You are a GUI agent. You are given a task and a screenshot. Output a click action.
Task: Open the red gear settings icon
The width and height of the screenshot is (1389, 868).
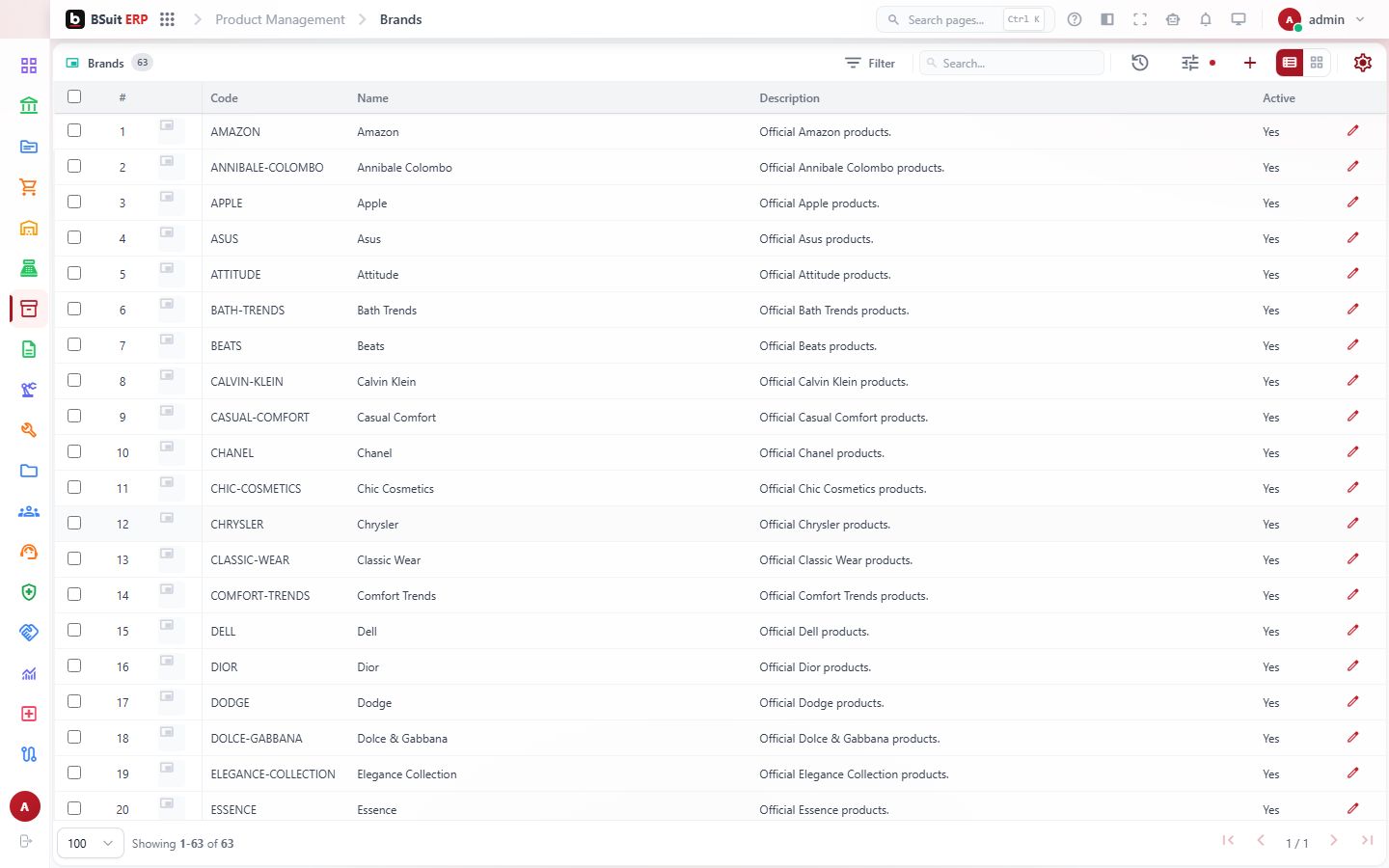tap(1363, 63)
